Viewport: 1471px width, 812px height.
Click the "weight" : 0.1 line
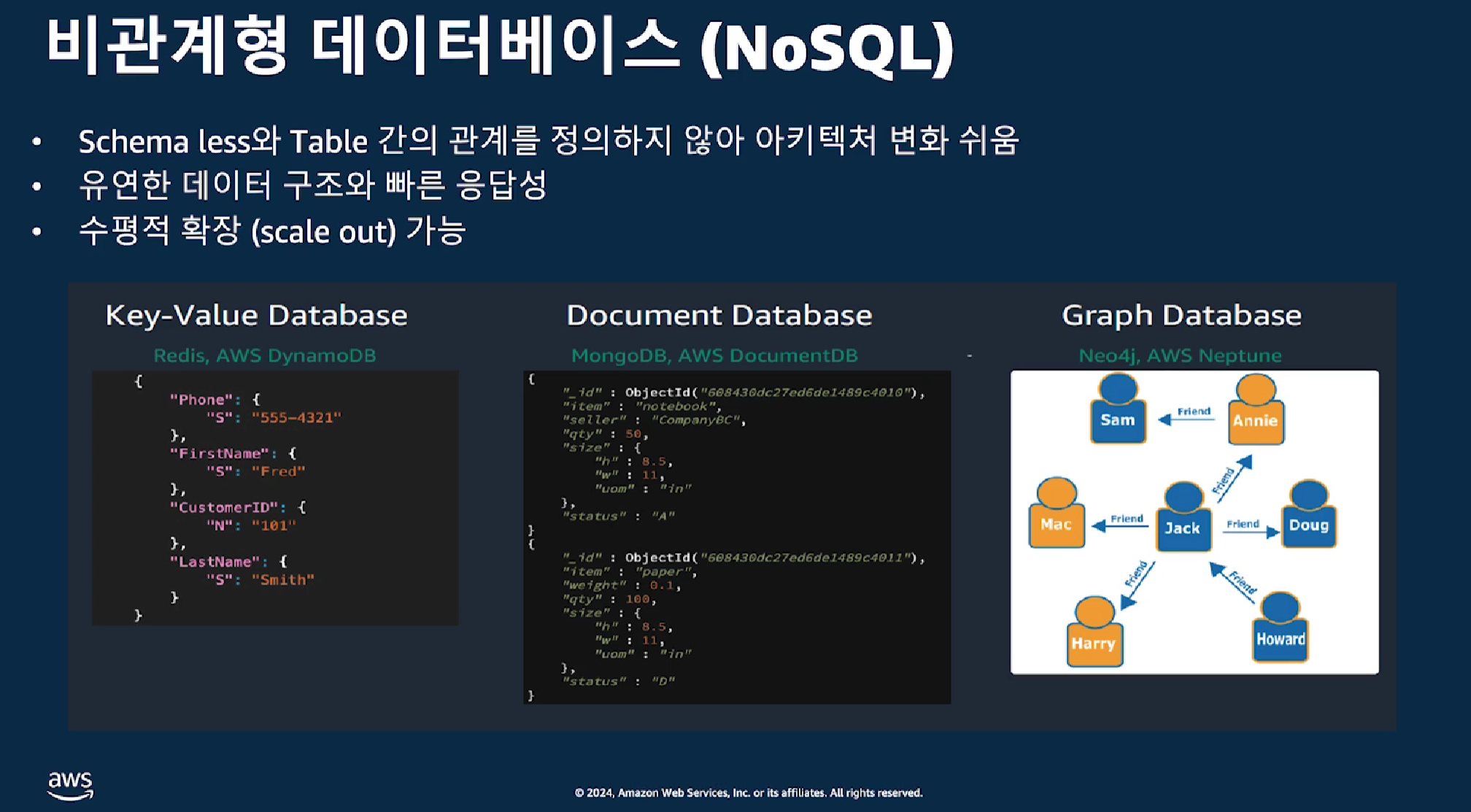tap(621, 586)
